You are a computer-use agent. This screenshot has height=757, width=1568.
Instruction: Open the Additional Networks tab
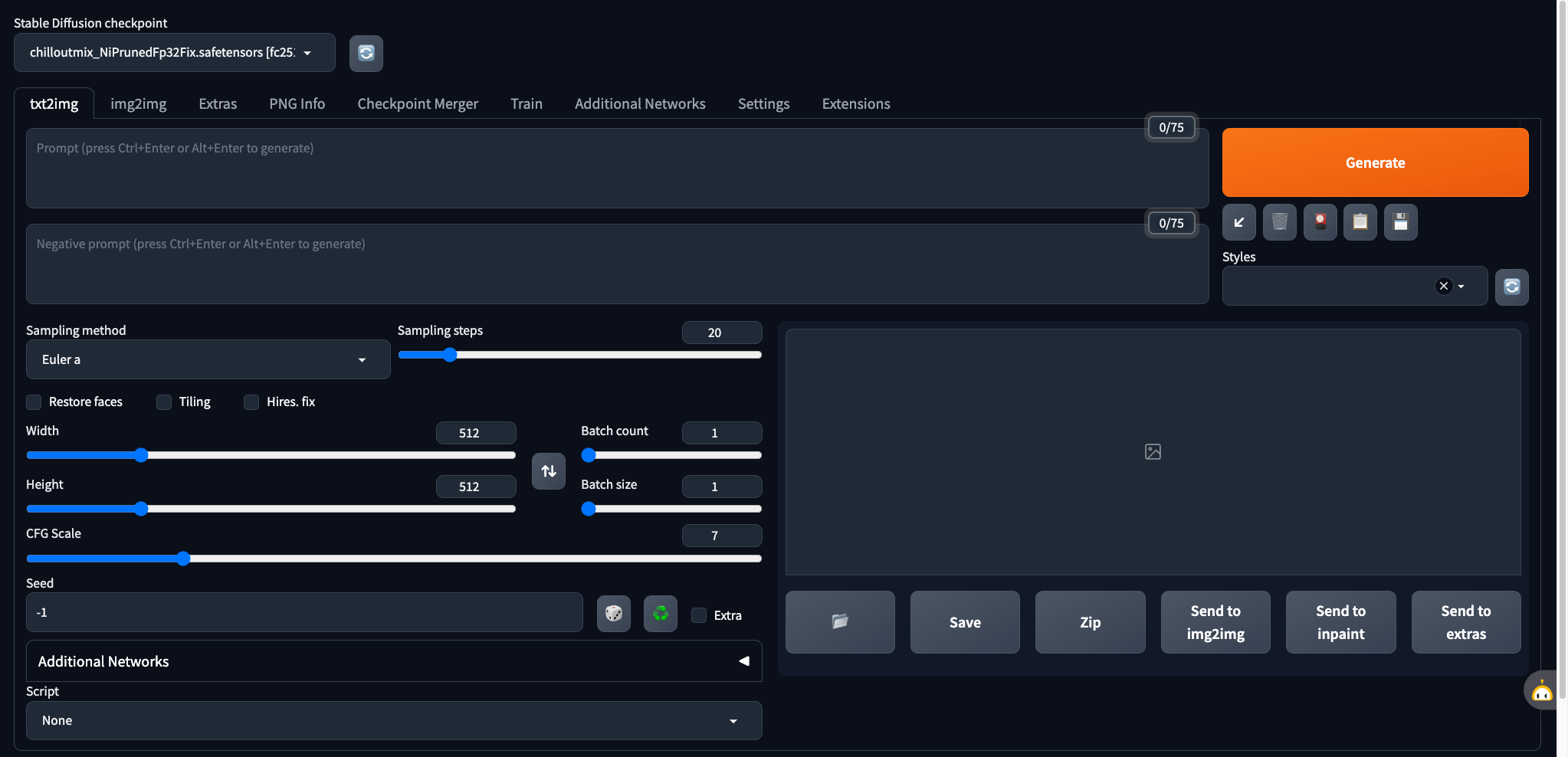[x=640, y=103]
